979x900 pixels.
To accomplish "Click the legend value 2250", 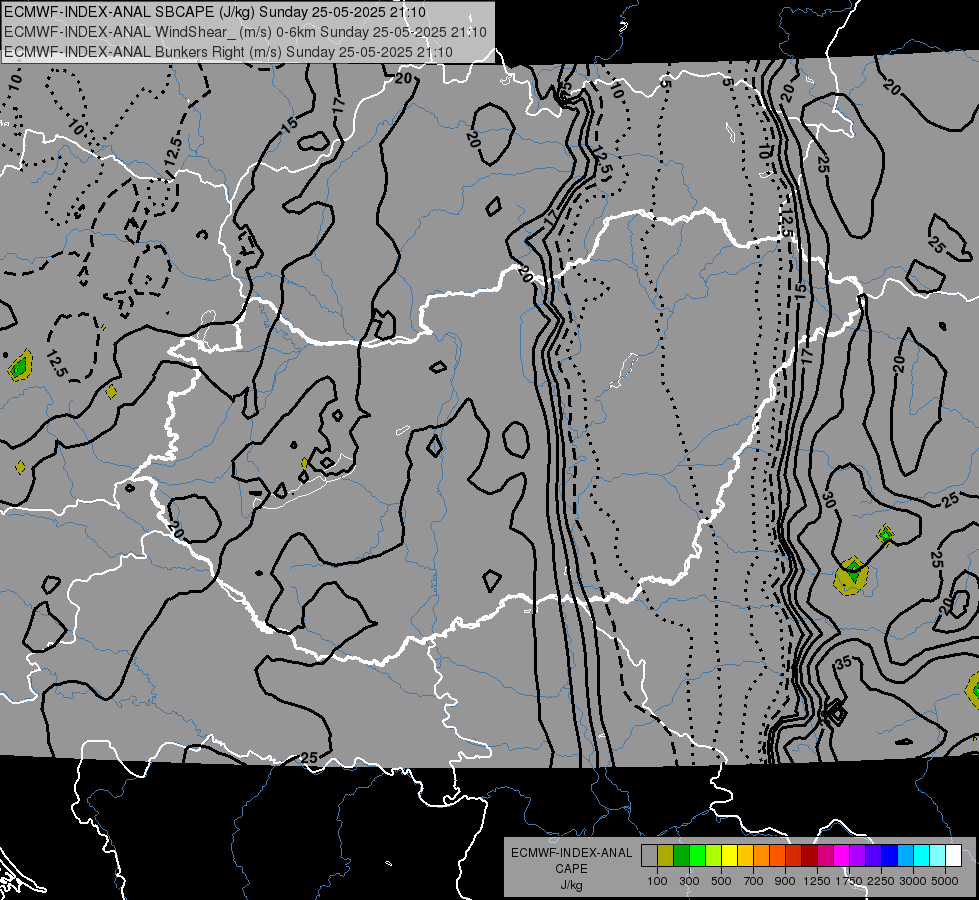I will pyautogui.click(x=881, y=881).
